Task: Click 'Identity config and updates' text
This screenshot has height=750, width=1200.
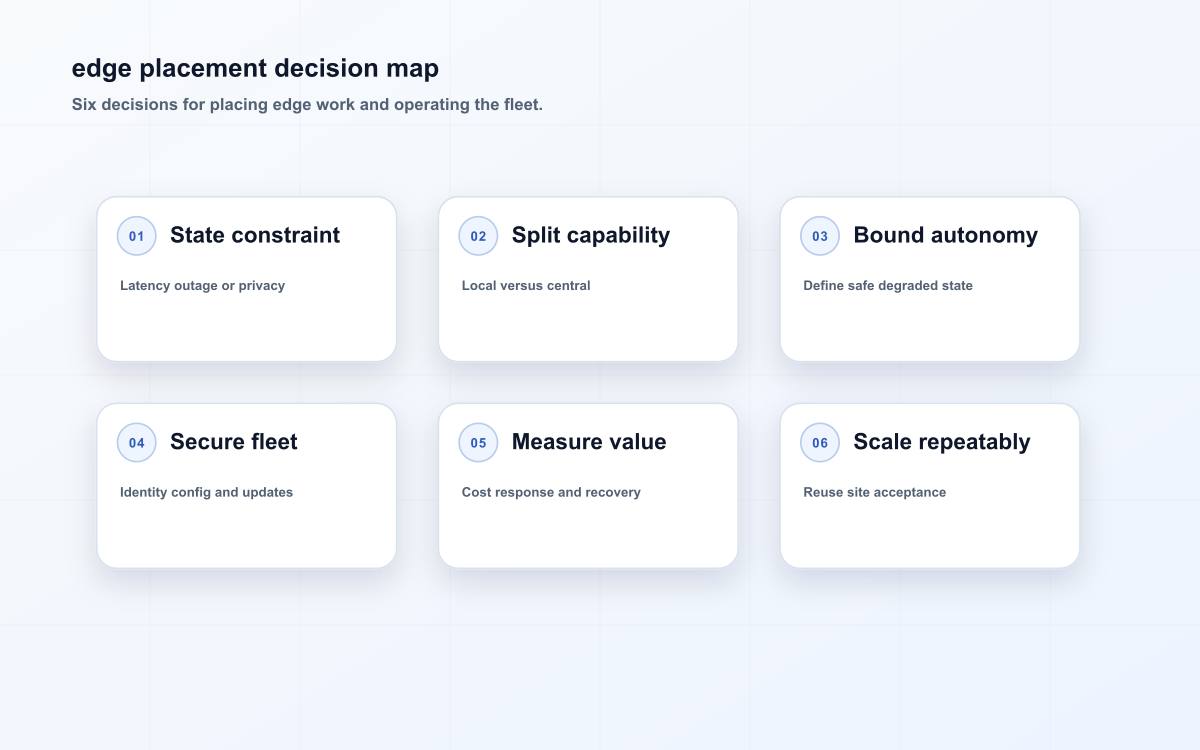Action: click(206, 493)
